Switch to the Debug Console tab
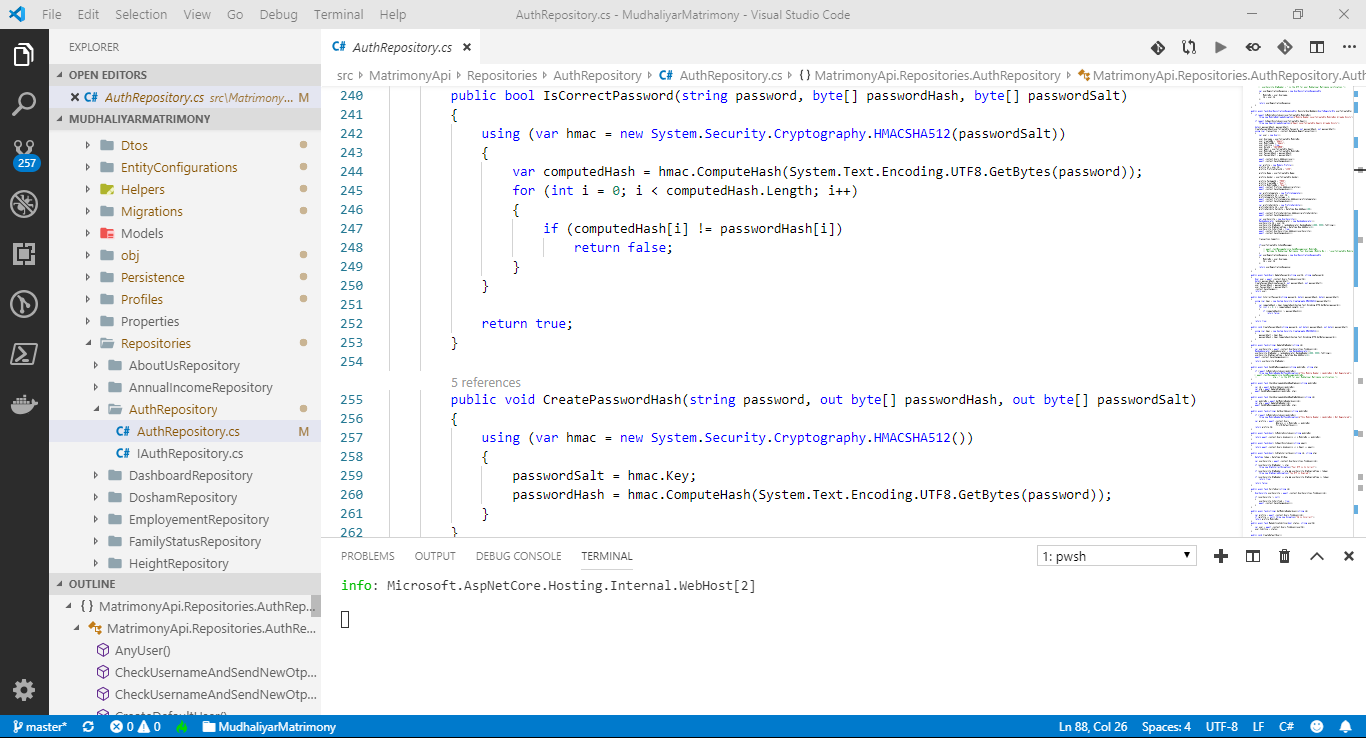This screenshot has width=1366, height=738. (x=518, y=556)
